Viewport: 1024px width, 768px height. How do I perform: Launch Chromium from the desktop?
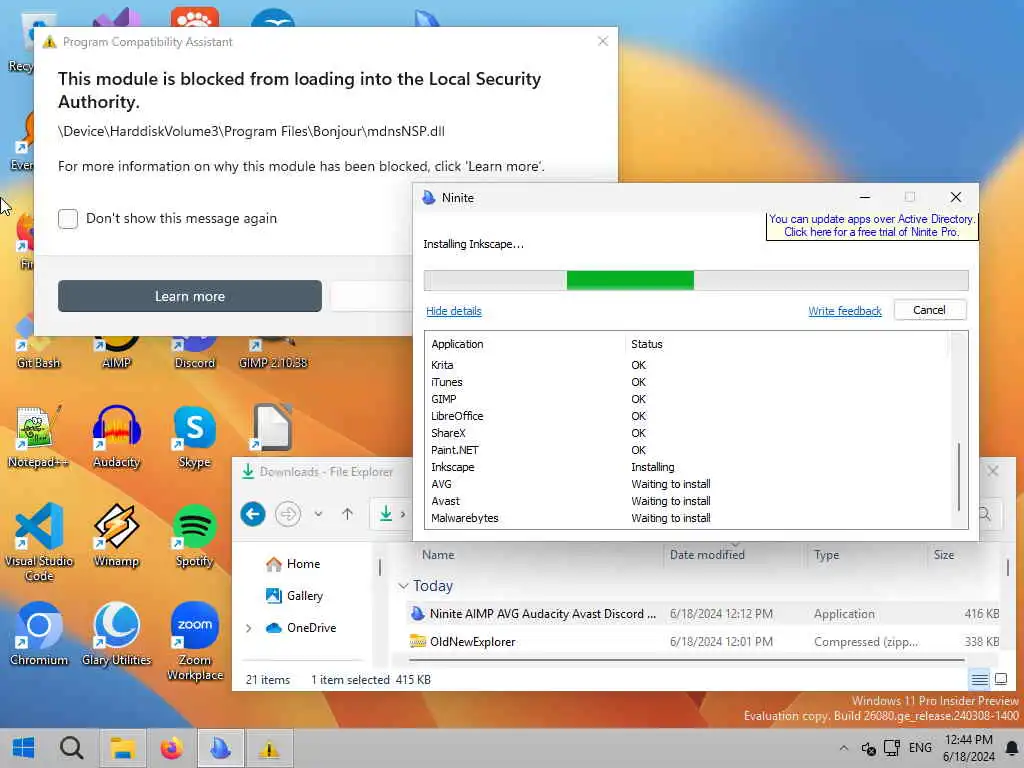(x=39, y=633)
